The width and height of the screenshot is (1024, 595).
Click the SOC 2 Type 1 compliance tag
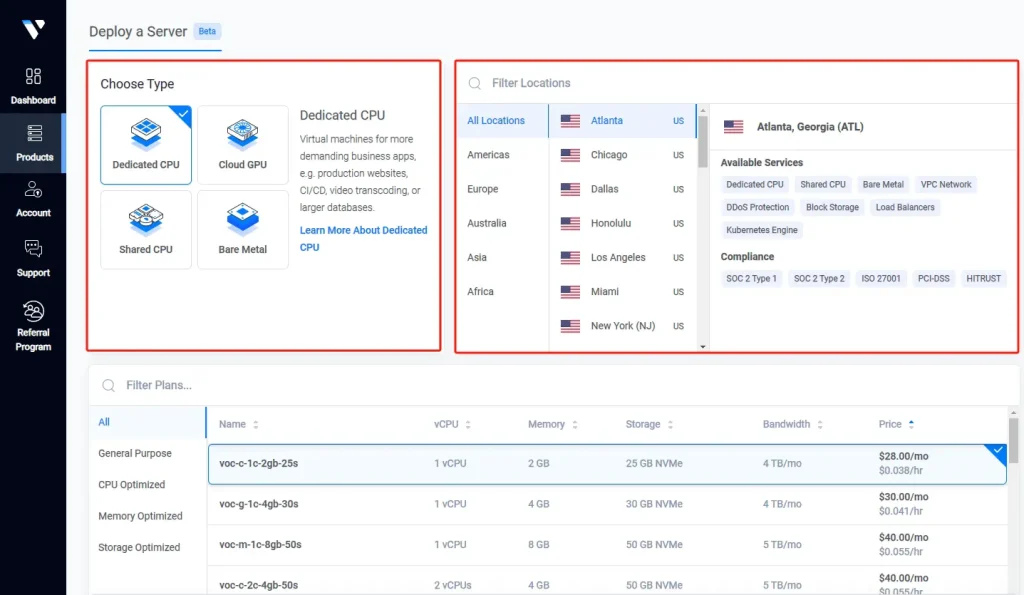tap(751, 279)
